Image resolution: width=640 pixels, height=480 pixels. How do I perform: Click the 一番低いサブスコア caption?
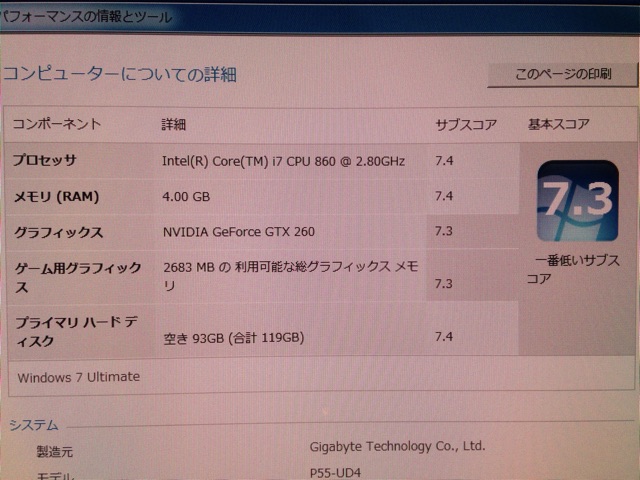(573, 269)
